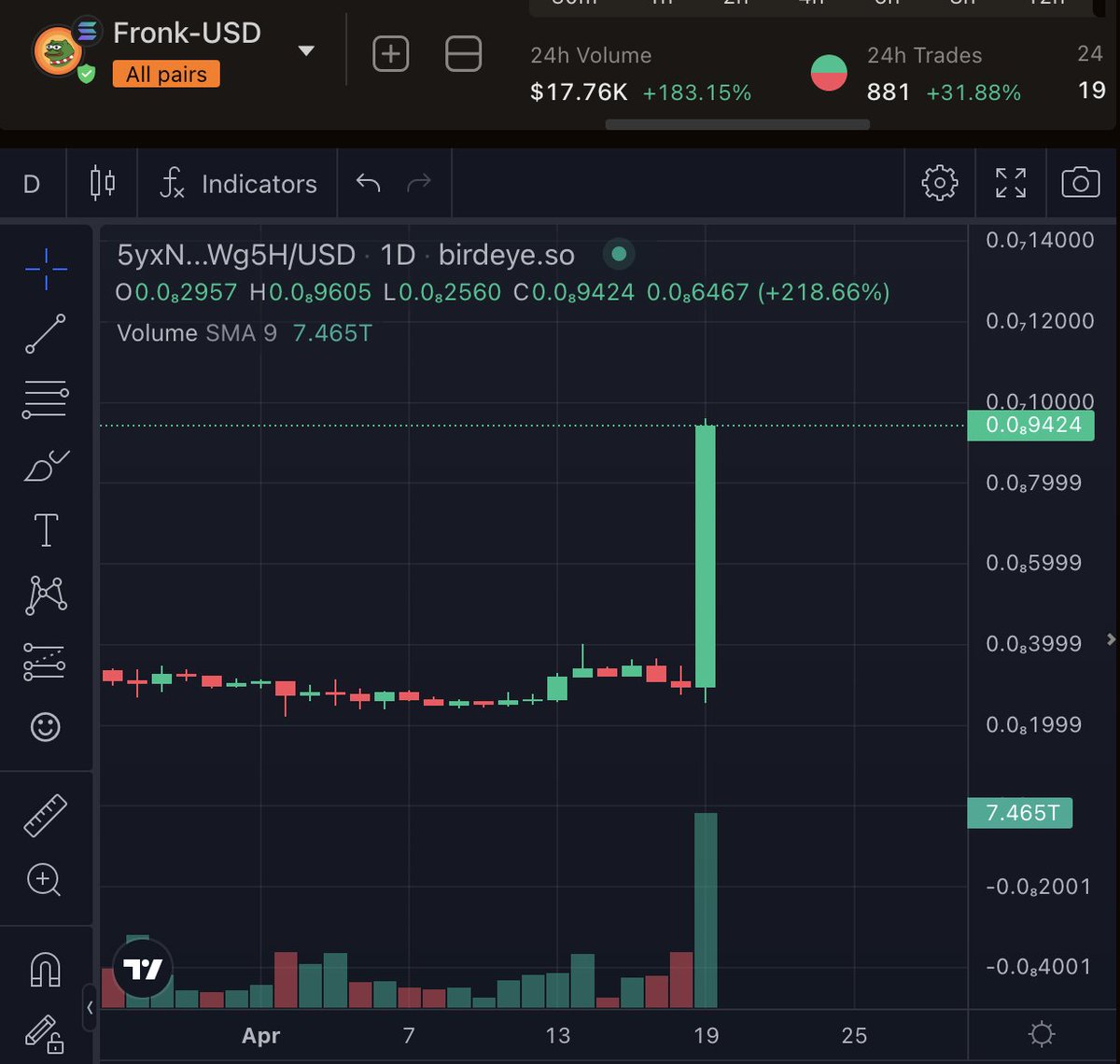This screenshot has height=1064, width=1120.
Task: Click the 19 date on the time axis
Action: [x=707, y=1035]
